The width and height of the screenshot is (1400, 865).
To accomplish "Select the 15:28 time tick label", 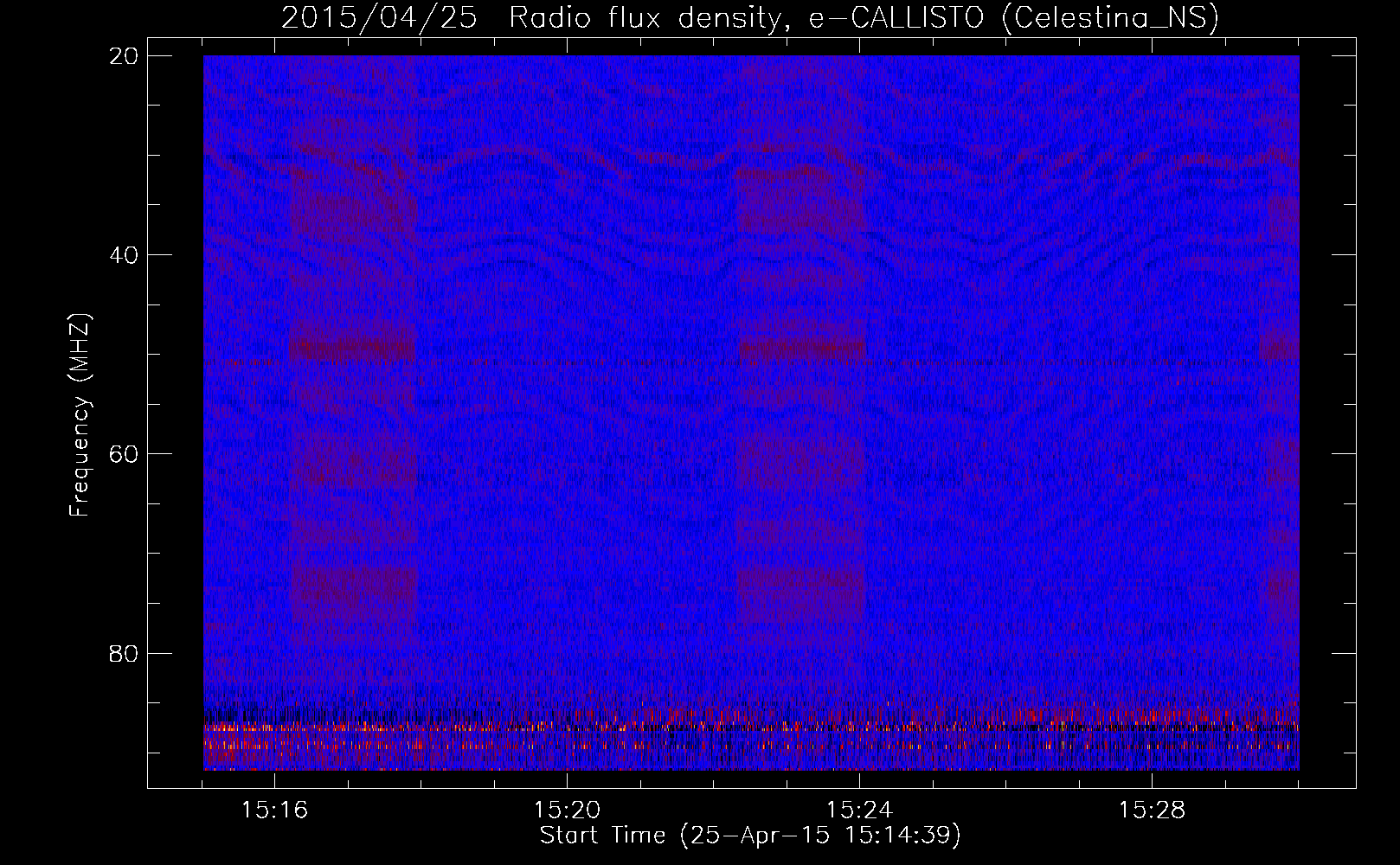I will [x=1153, y=811].
